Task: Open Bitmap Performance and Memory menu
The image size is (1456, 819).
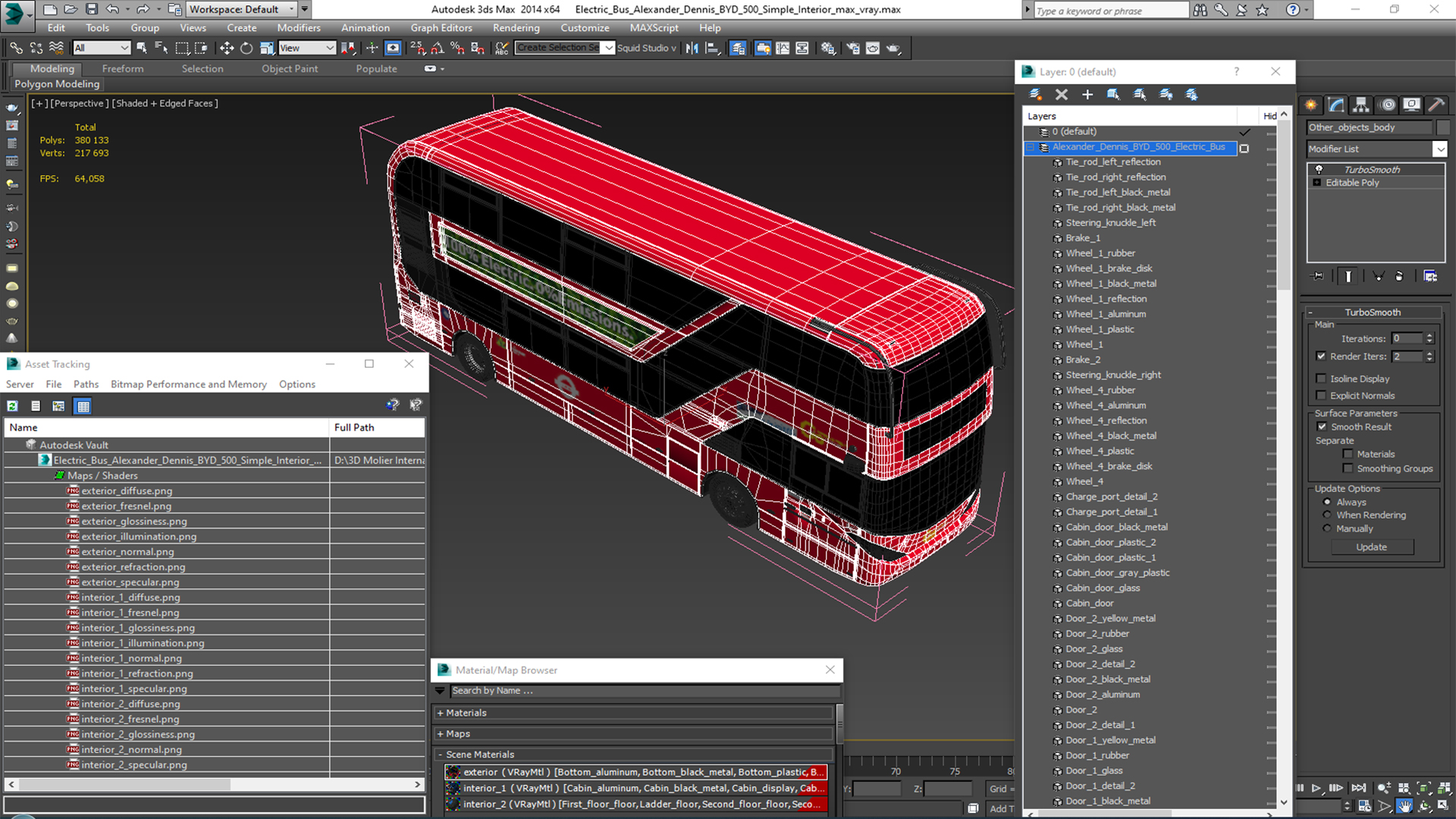Action: pos(188,384)
